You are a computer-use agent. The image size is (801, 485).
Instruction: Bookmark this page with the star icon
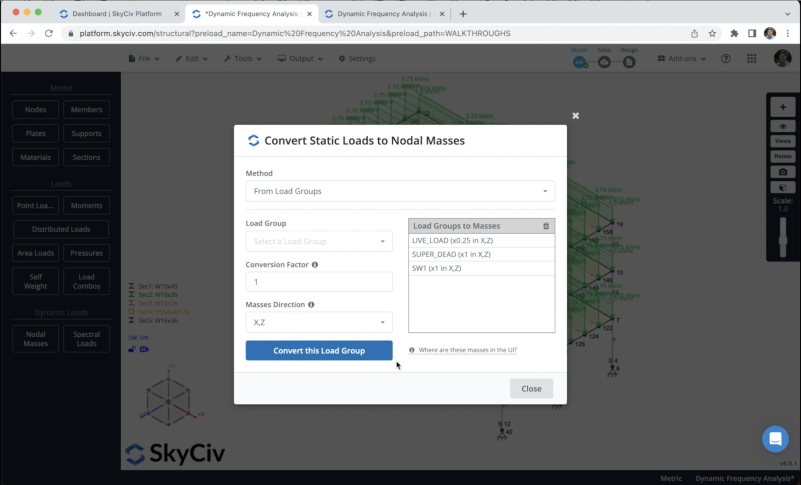click(712, 33)
